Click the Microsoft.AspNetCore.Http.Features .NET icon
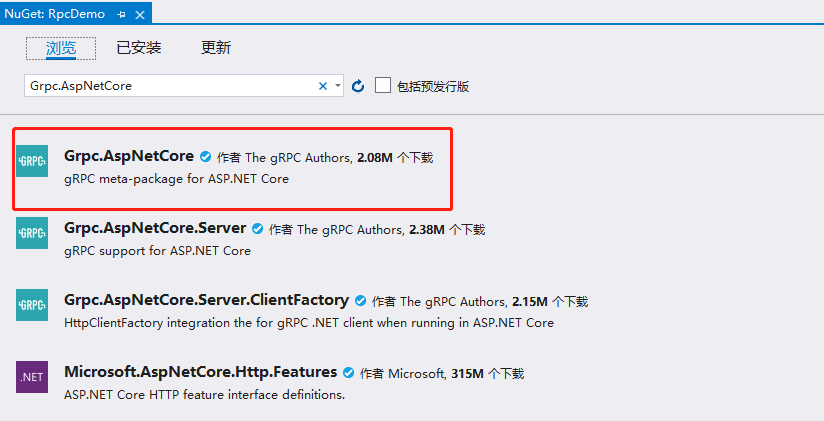Viewport: 824px width, 421px height. pyautogui.click(x=32, y=377)
